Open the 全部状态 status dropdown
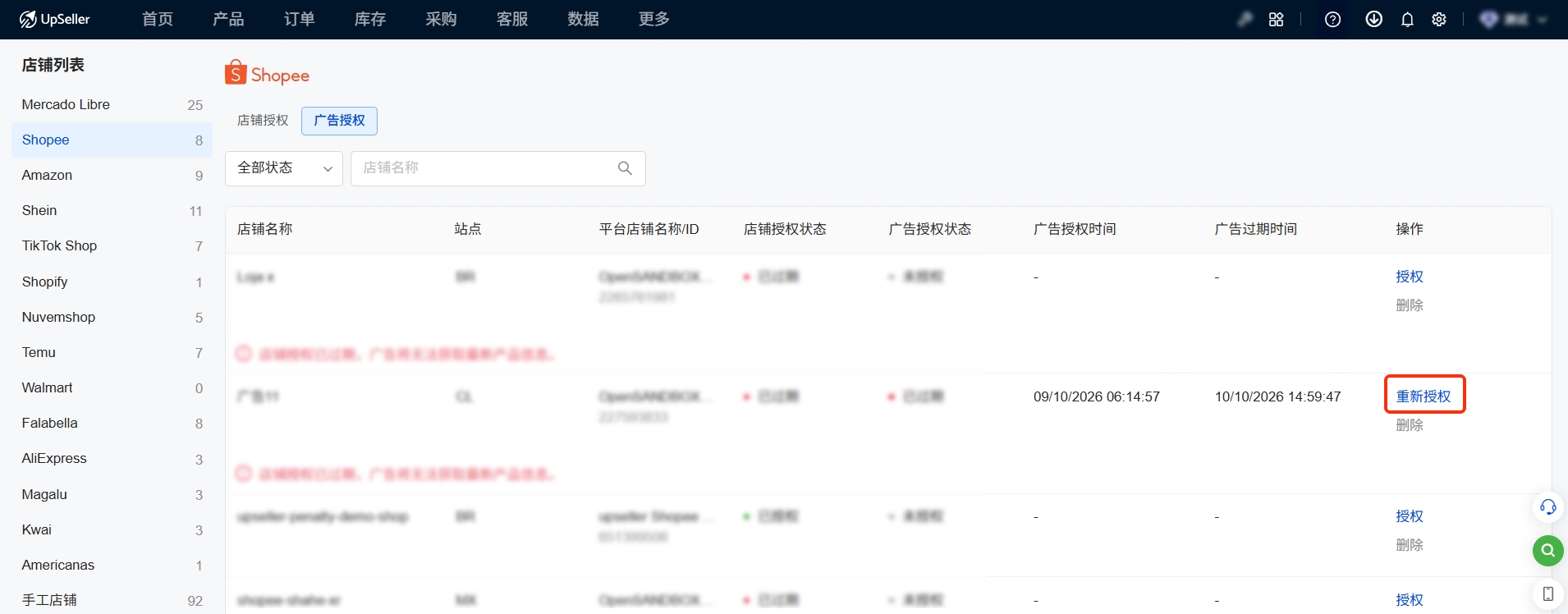The height and width of the screenshot is (614, 1568). point(284,168)
